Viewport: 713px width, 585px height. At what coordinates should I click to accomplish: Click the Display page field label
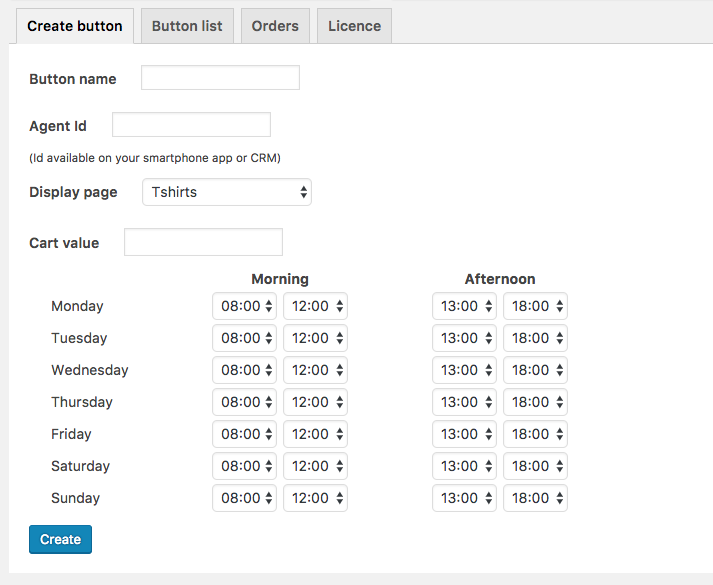point(73,192)
